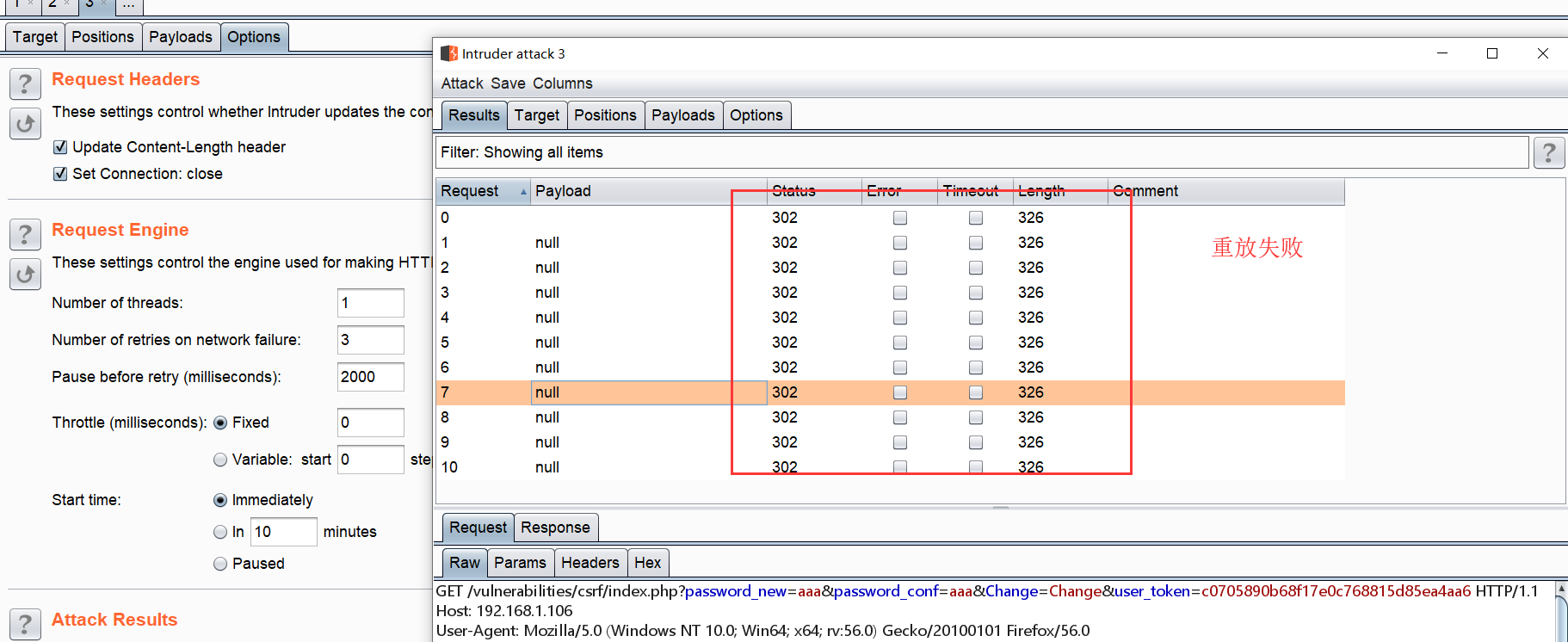
Task: Click the Filter: Showing all items bar
Action: (x=982, y=152)
